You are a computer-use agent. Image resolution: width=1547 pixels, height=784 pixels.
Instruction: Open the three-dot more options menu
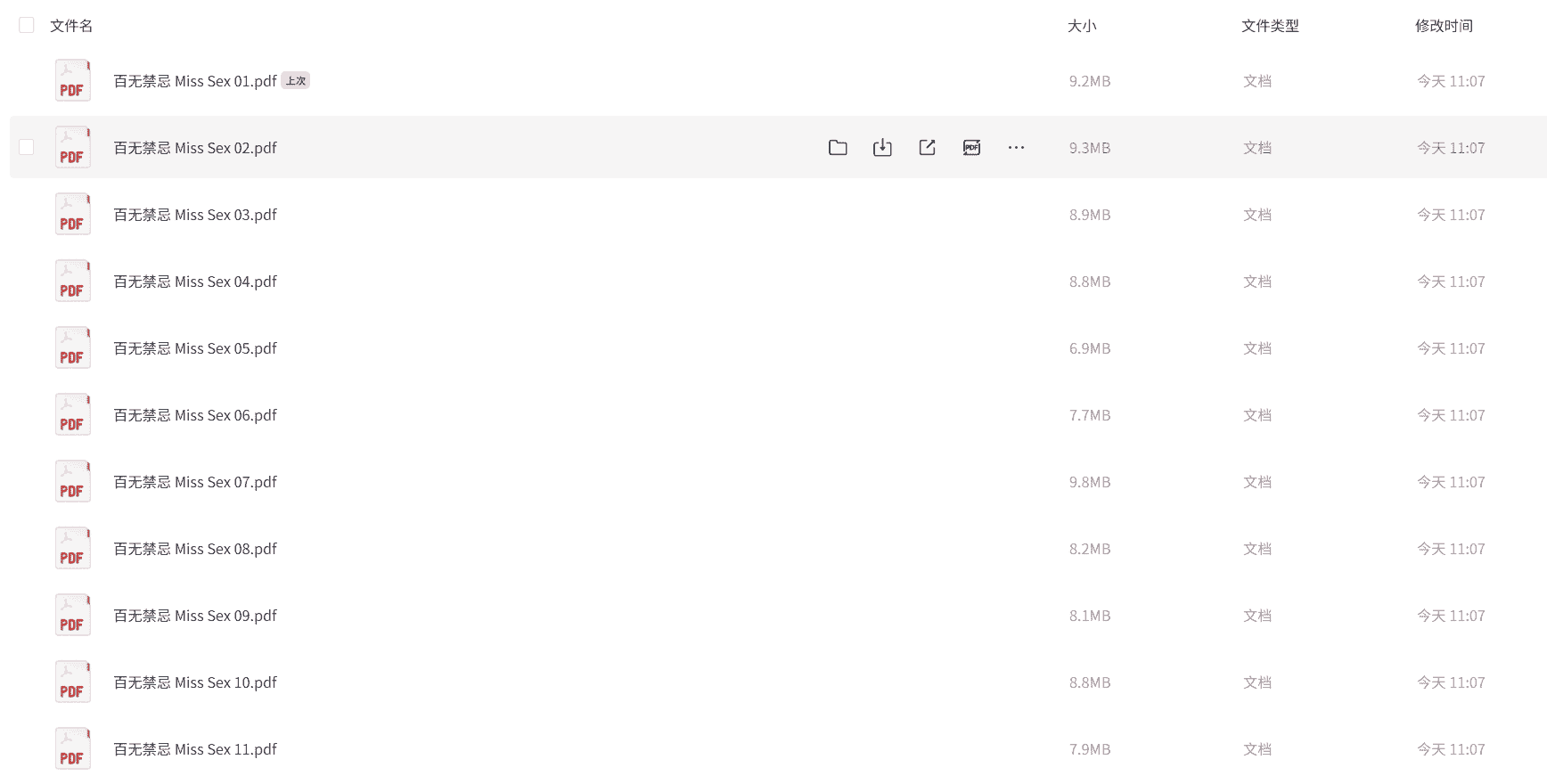pyautogui.click(x=1016, y=148)
